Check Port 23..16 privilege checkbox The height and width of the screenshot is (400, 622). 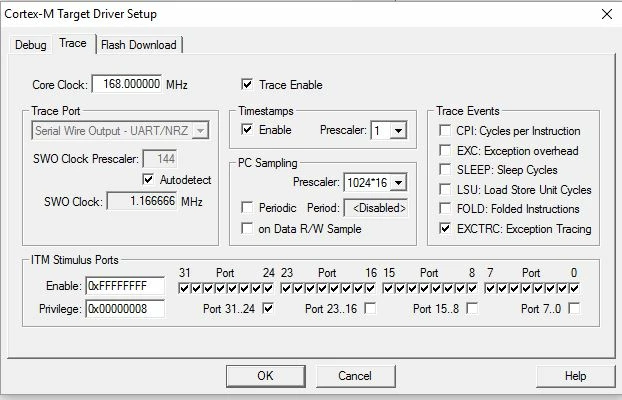coord(371,308)
